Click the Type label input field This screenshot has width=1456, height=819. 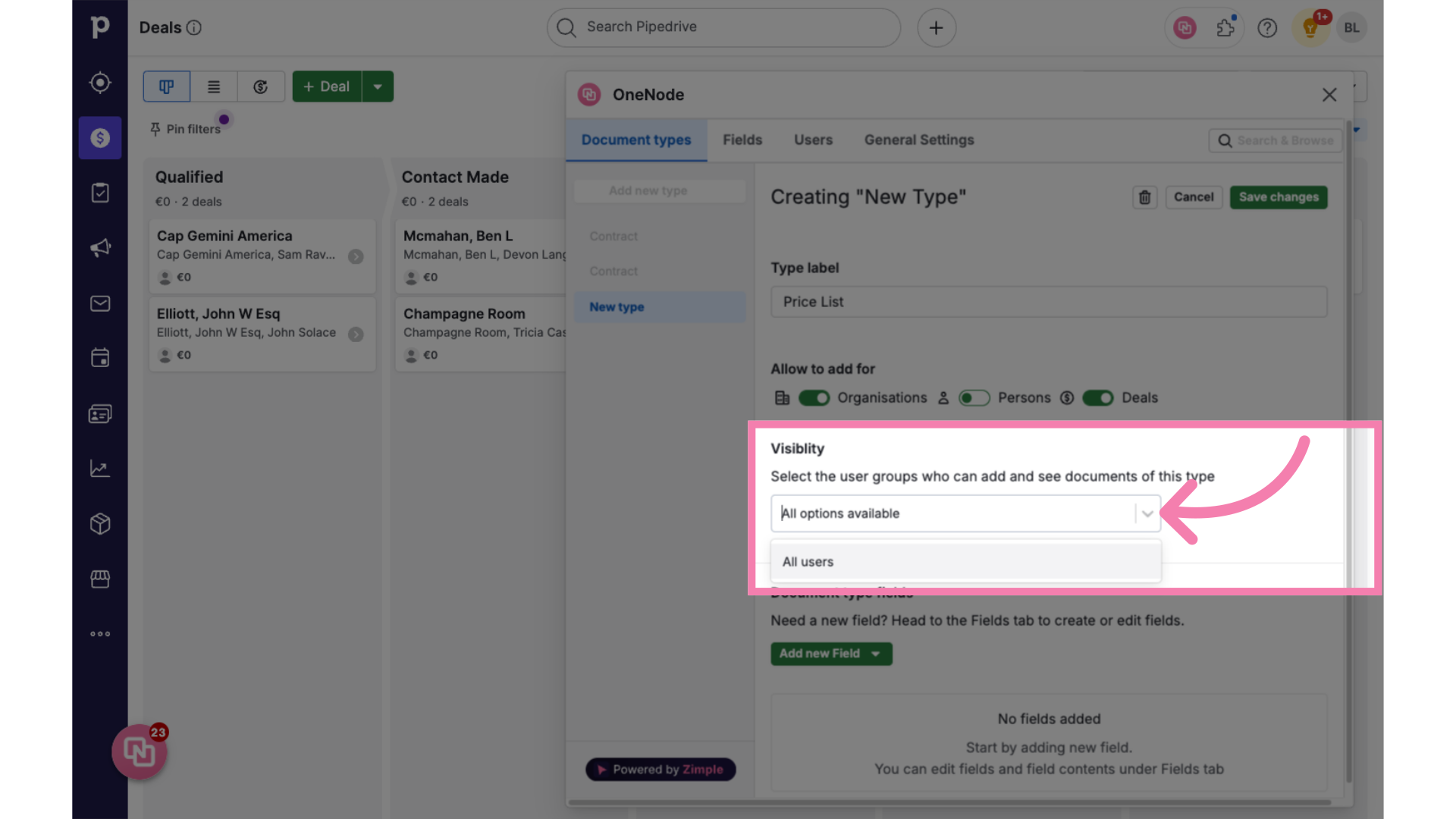1049,302
